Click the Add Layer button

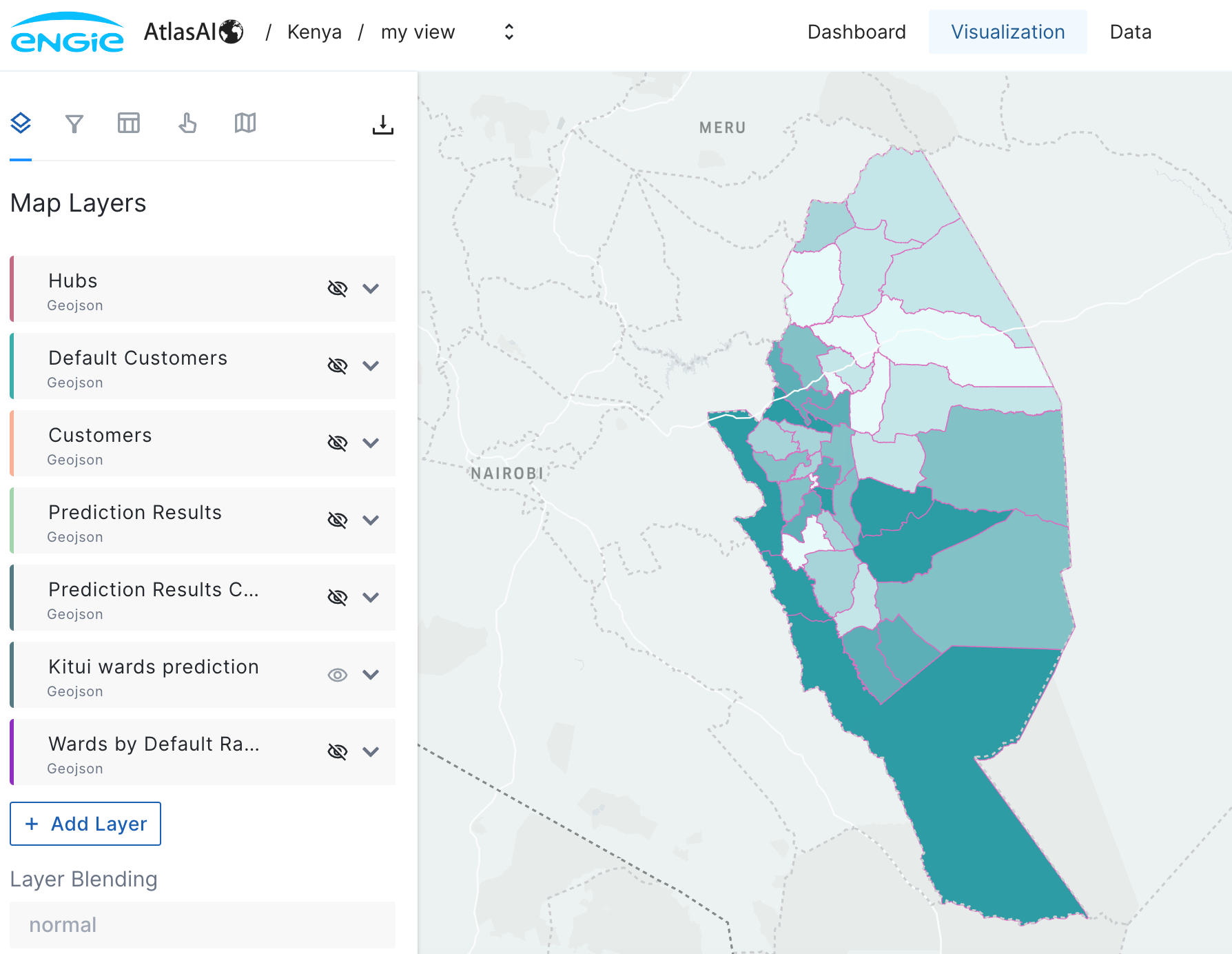point(85,824)
